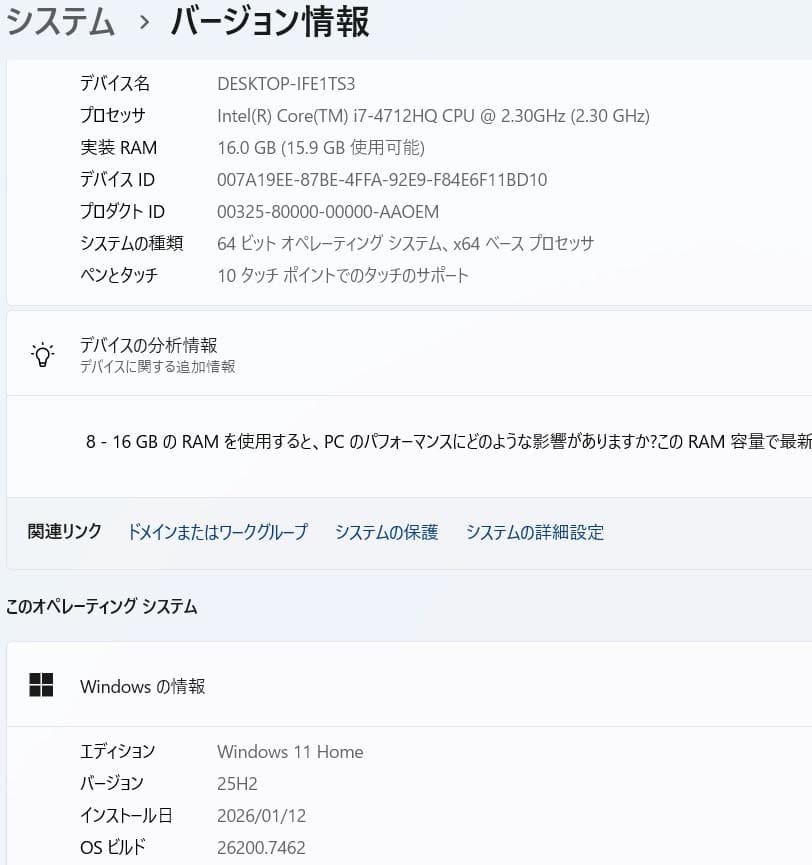Click the インストール日 2026/01/12 value
This screenshot has height=865, width=812.
(261, 815)
